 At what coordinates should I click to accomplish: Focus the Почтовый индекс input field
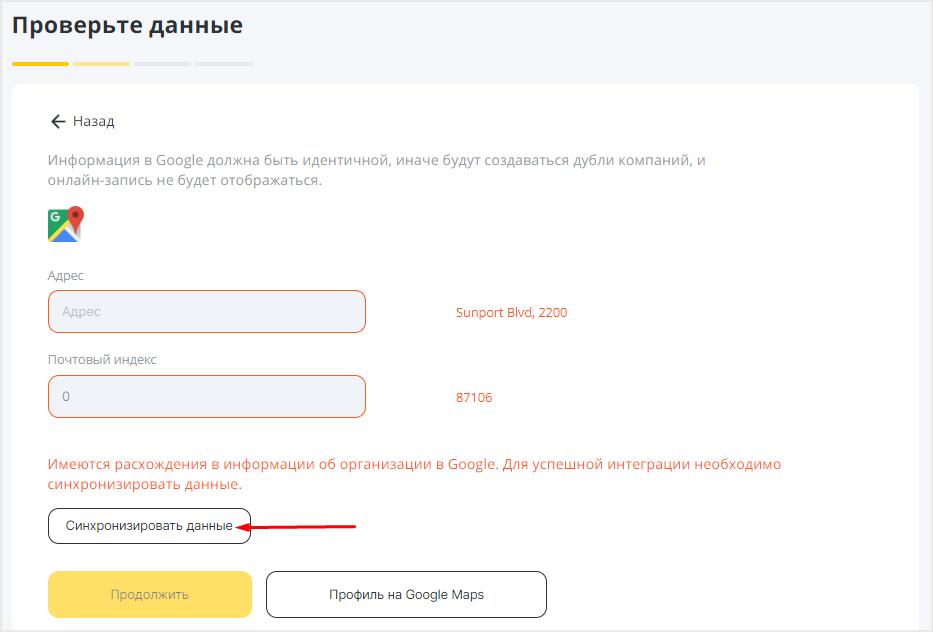coord(206,396)
